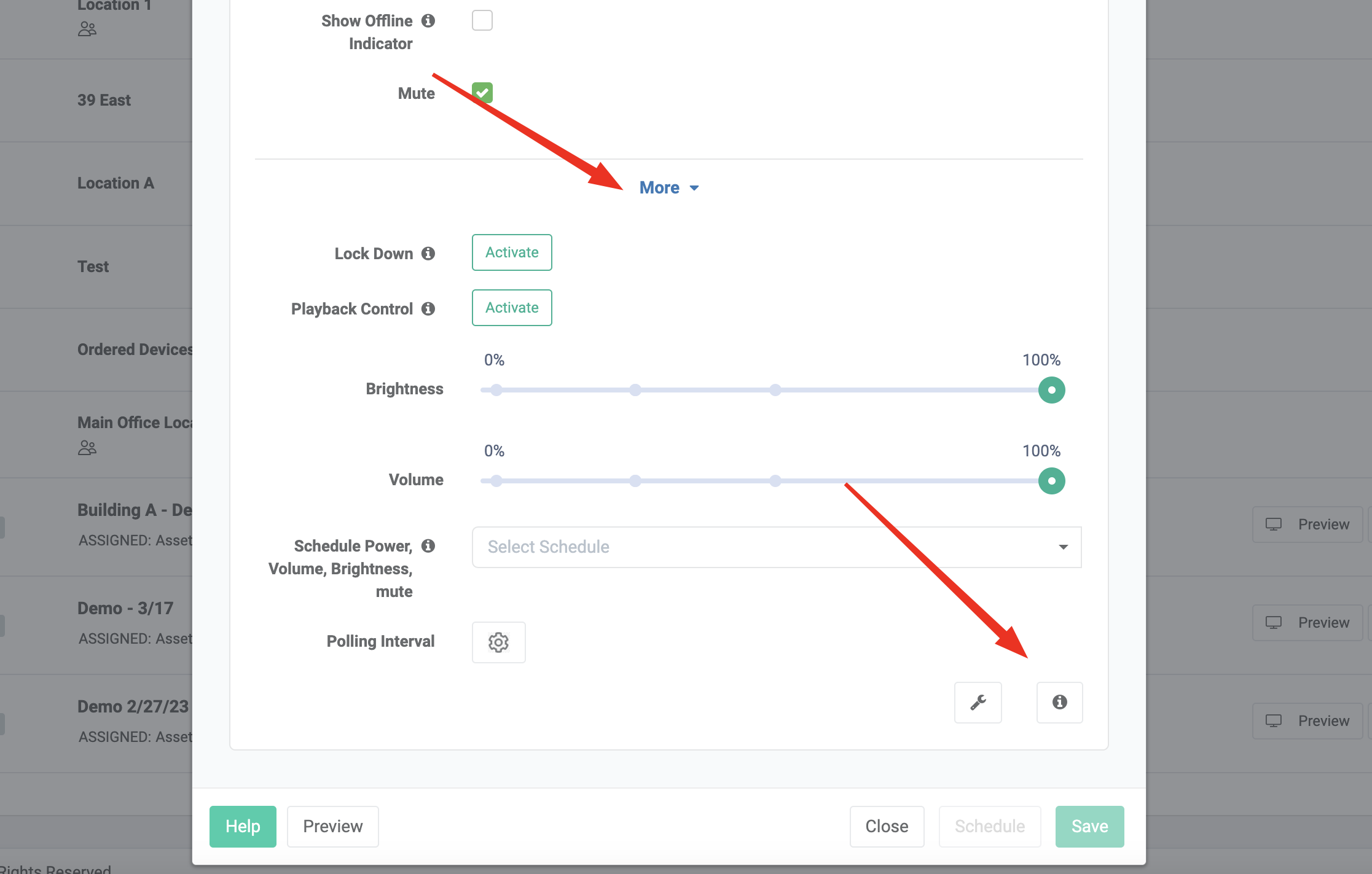Click info icon next to Schedule Power
This screenshot has height=874, width=1372.
(428, 545)
